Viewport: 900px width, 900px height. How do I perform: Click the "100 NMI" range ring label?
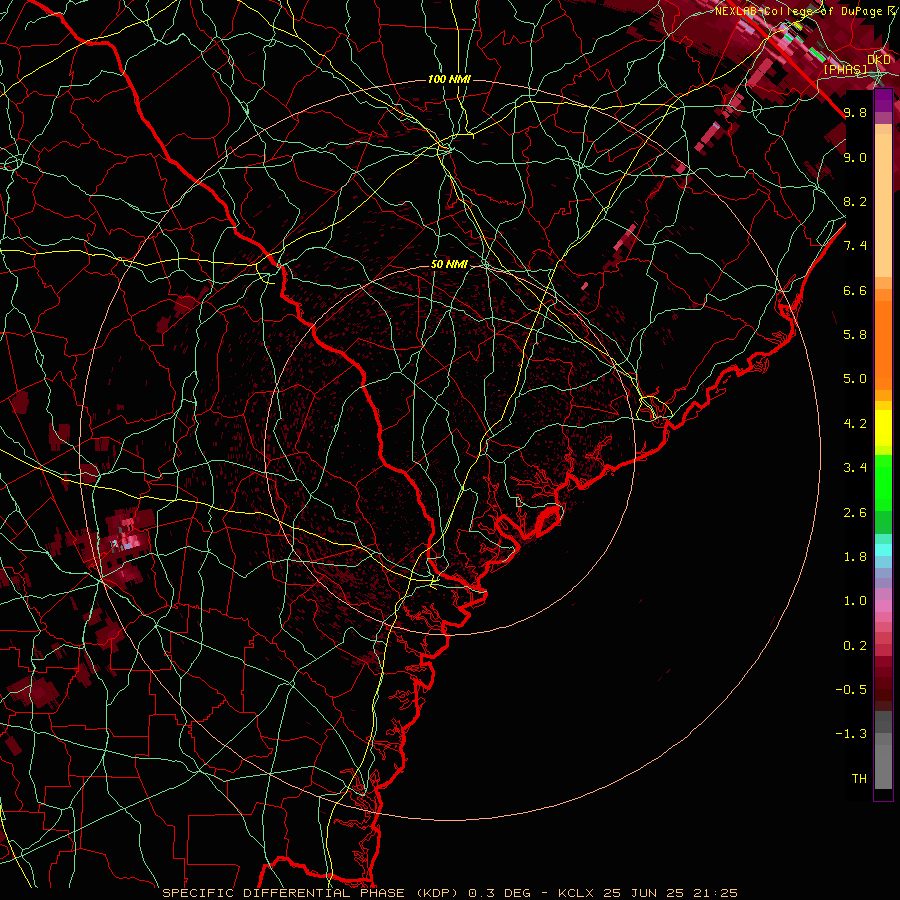(449, 79)
